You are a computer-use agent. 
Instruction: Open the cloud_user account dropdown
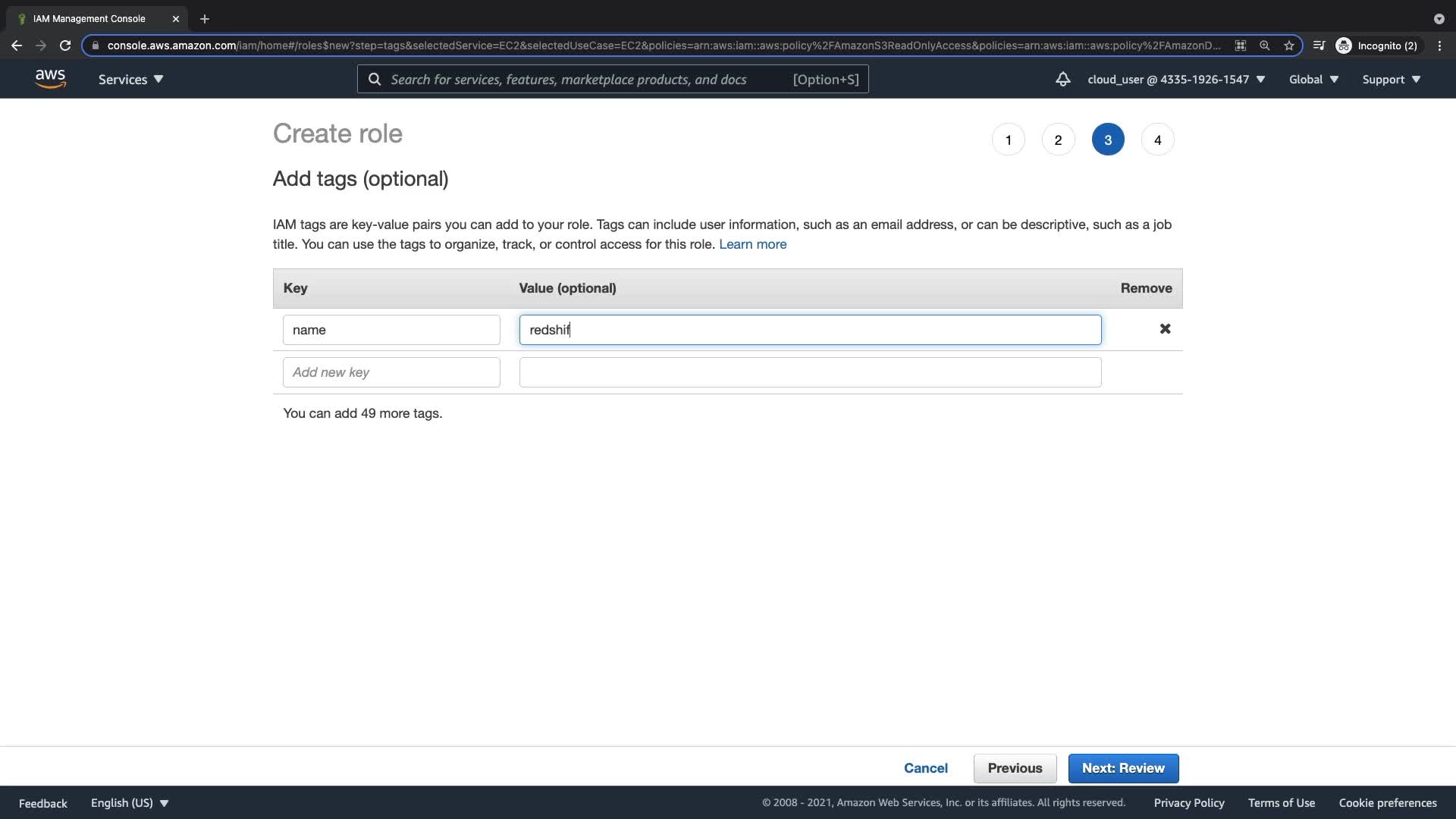[x=1175, y=80]
